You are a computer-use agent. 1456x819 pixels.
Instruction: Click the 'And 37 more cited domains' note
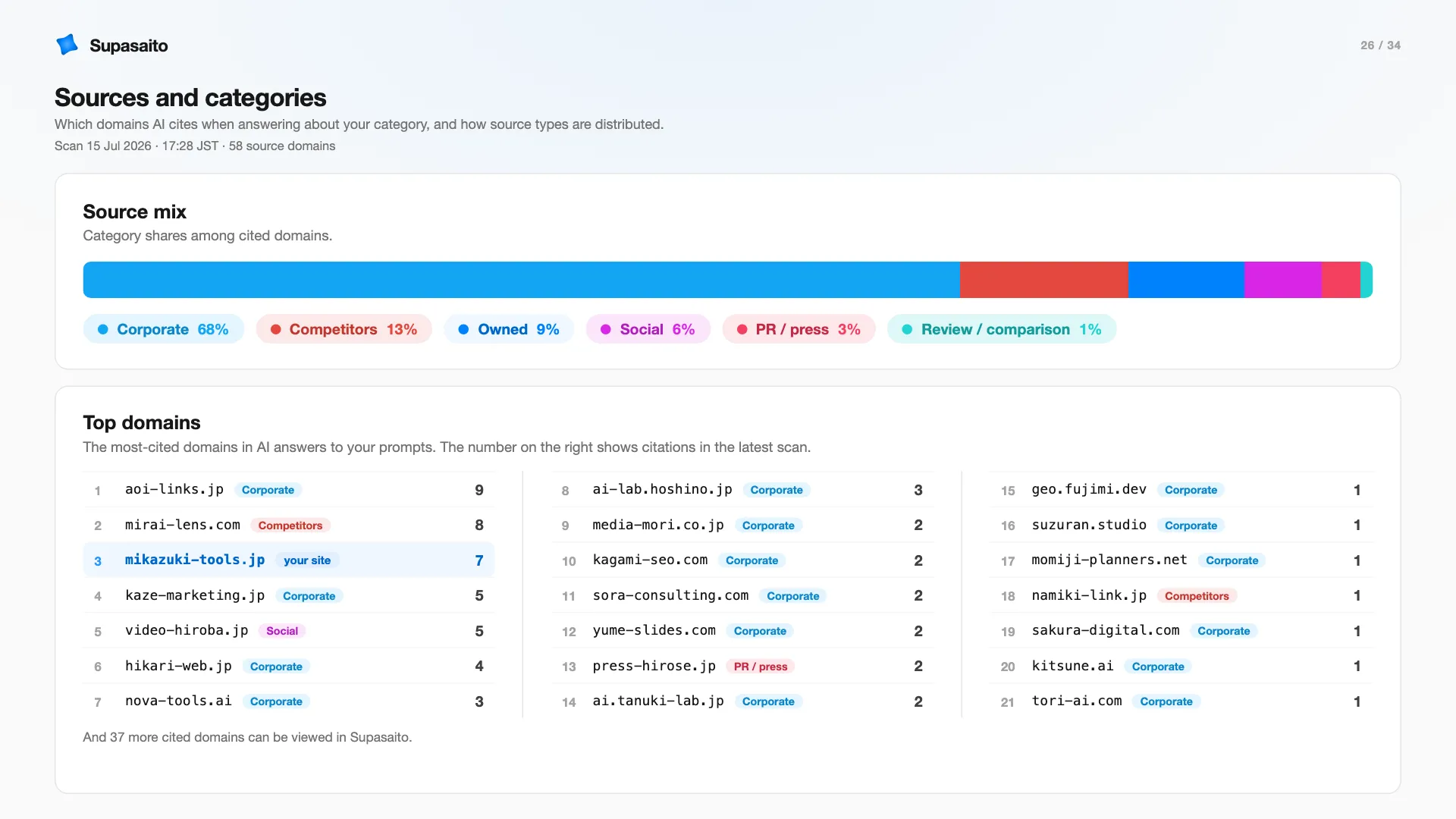(247, 737)
